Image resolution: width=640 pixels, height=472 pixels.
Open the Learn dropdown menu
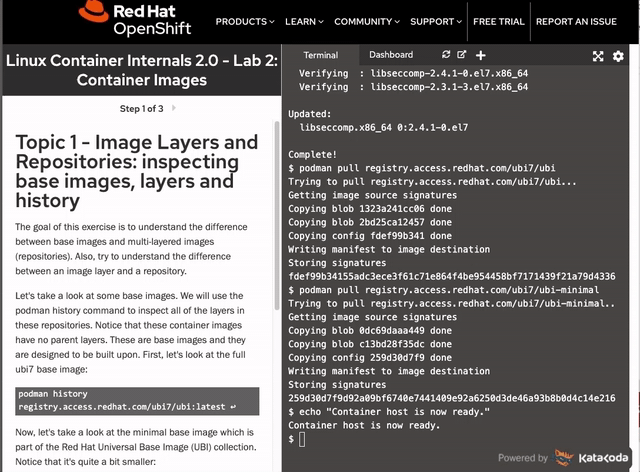click(304, 21)
